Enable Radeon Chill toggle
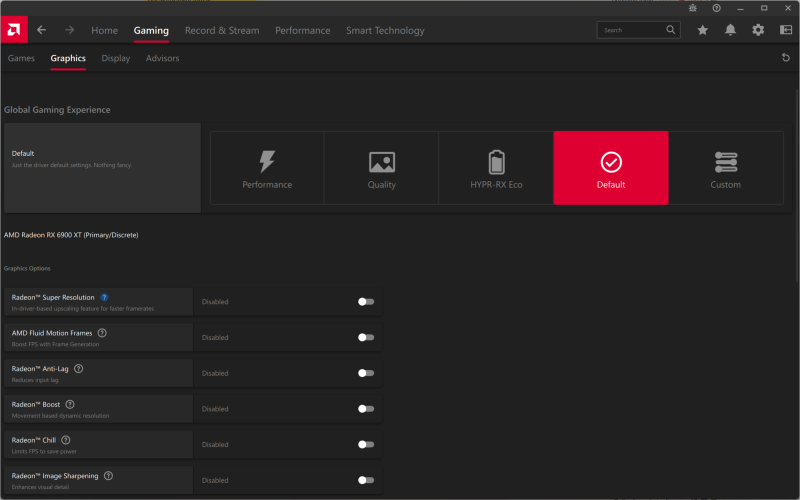 (x=366, y=445)
